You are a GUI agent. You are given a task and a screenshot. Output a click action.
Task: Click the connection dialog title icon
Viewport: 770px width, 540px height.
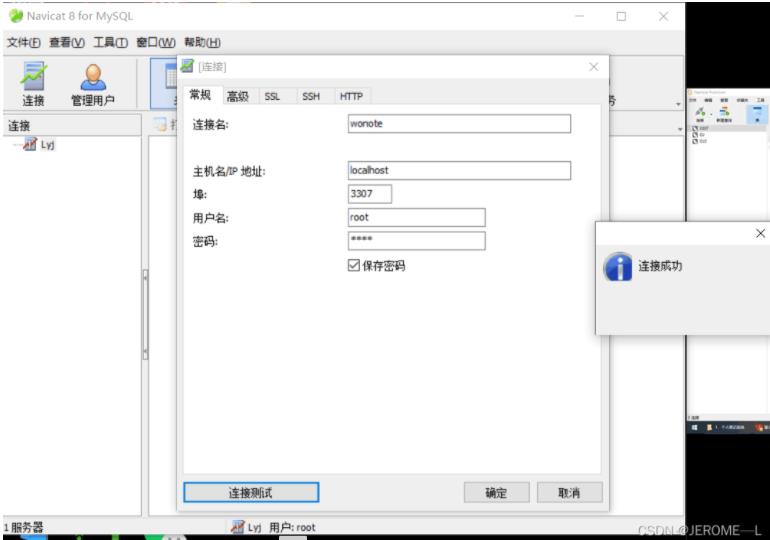click(187, 66)
